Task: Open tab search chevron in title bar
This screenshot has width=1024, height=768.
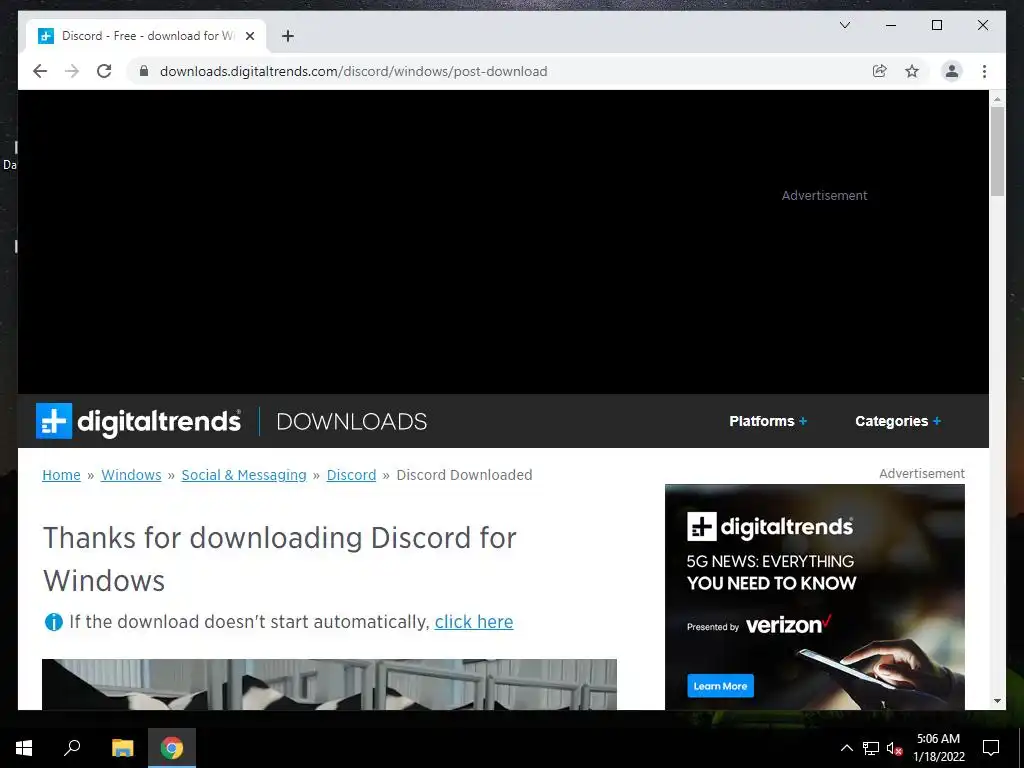Action: (844, 25)
